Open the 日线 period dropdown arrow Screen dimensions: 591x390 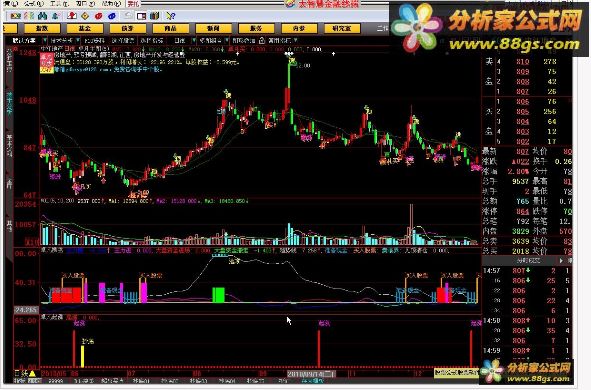coord(194,40)
